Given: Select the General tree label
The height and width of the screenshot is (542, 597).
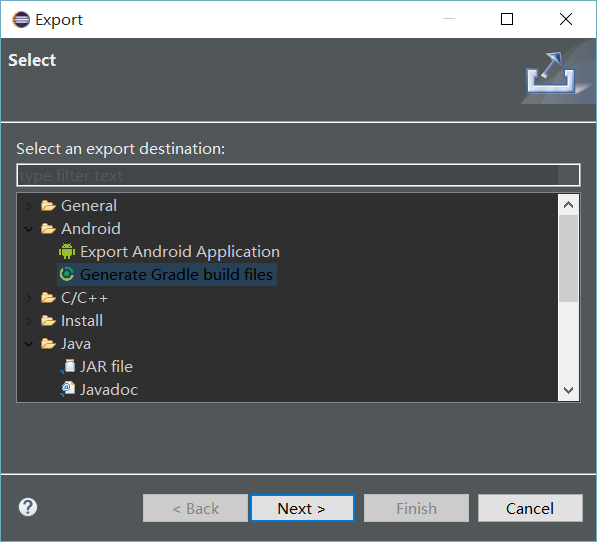Looking at the screenshot, I should pyautogui.click(x=89, y=206).
